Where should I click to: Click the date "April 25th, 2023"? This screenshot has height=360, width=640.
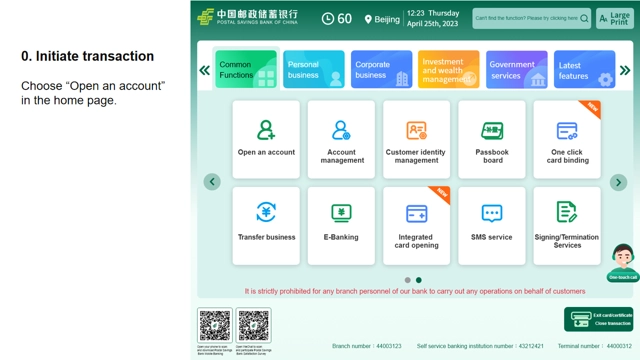pos(432,24)
